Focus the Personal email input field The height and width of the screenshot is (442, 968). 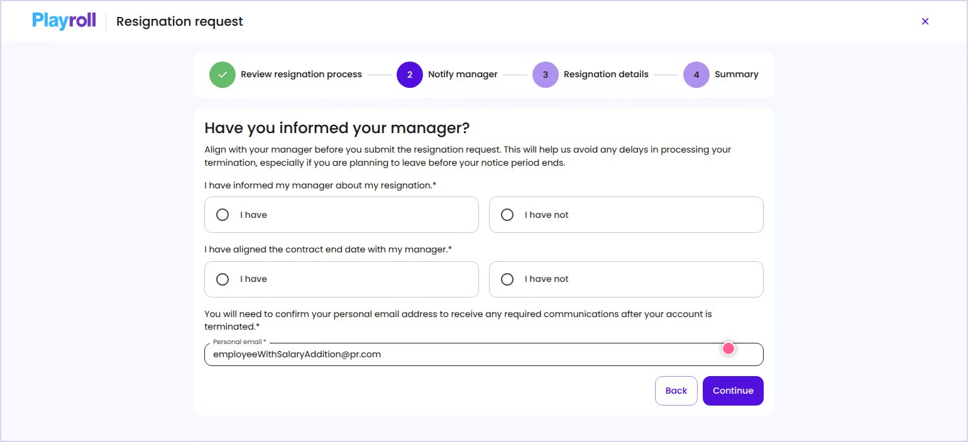(x=484, y=354)
